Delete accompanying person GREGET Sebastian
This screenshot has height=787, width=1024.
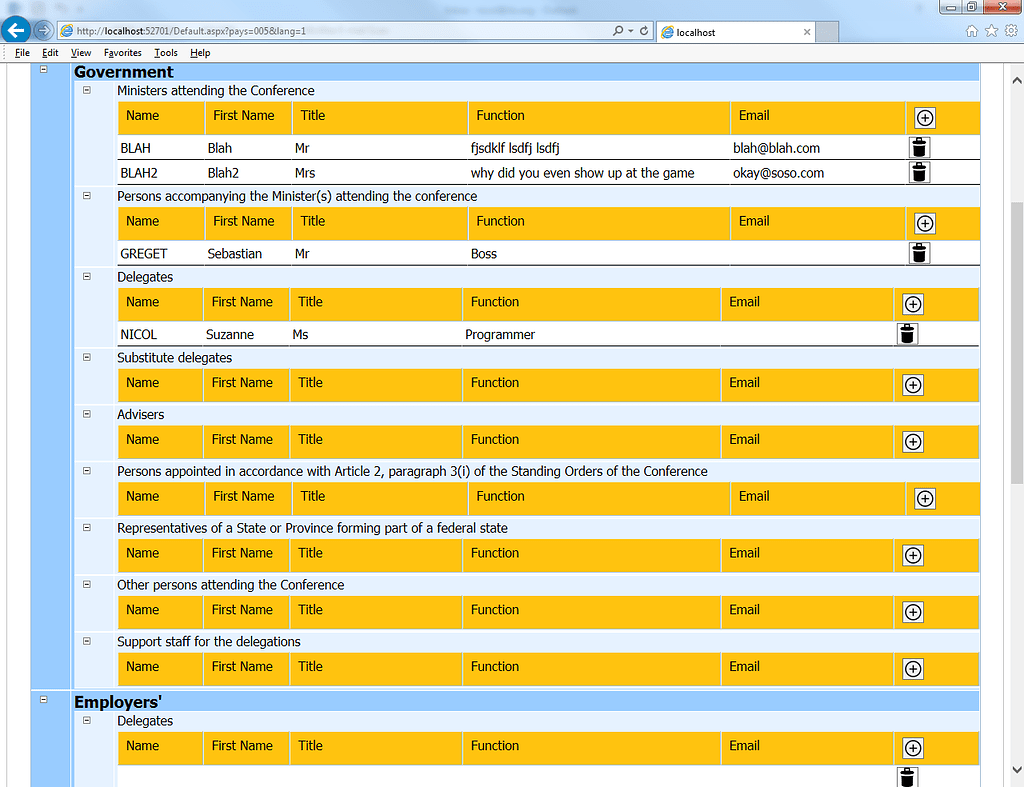918,253
